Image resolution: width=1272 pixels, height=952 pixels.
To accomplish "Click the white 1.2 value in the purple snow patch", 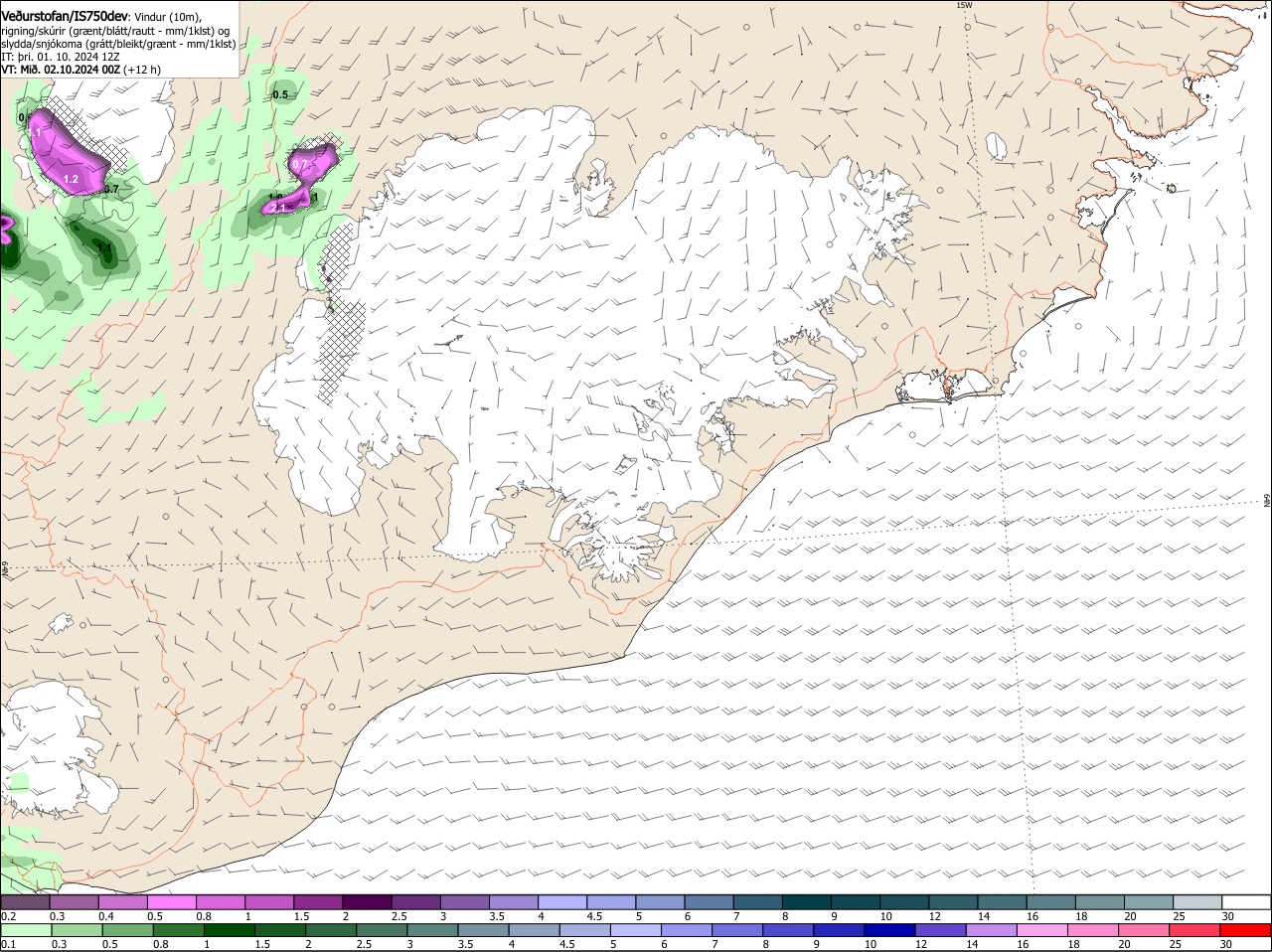I will pyautogui.click(x=71, y=179).
